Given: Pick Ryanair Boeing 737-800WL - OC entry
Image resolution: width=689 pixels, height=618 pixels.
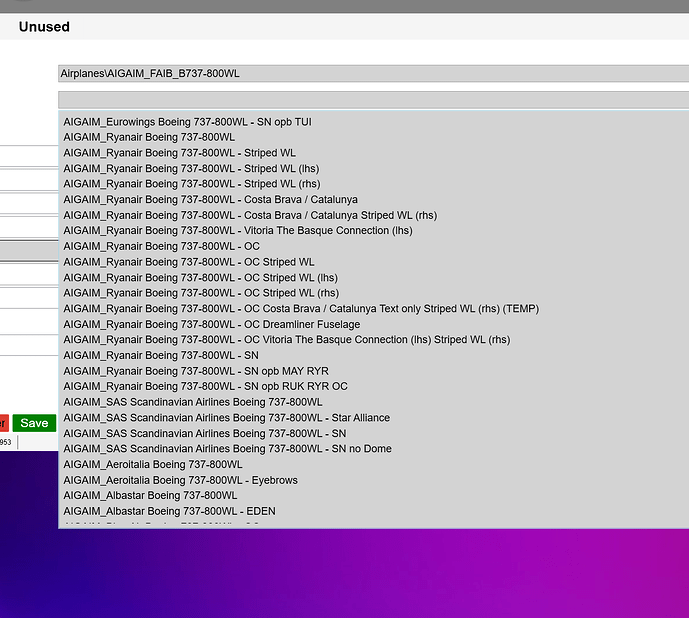Looking at the screenshot, I should point(161,246).
